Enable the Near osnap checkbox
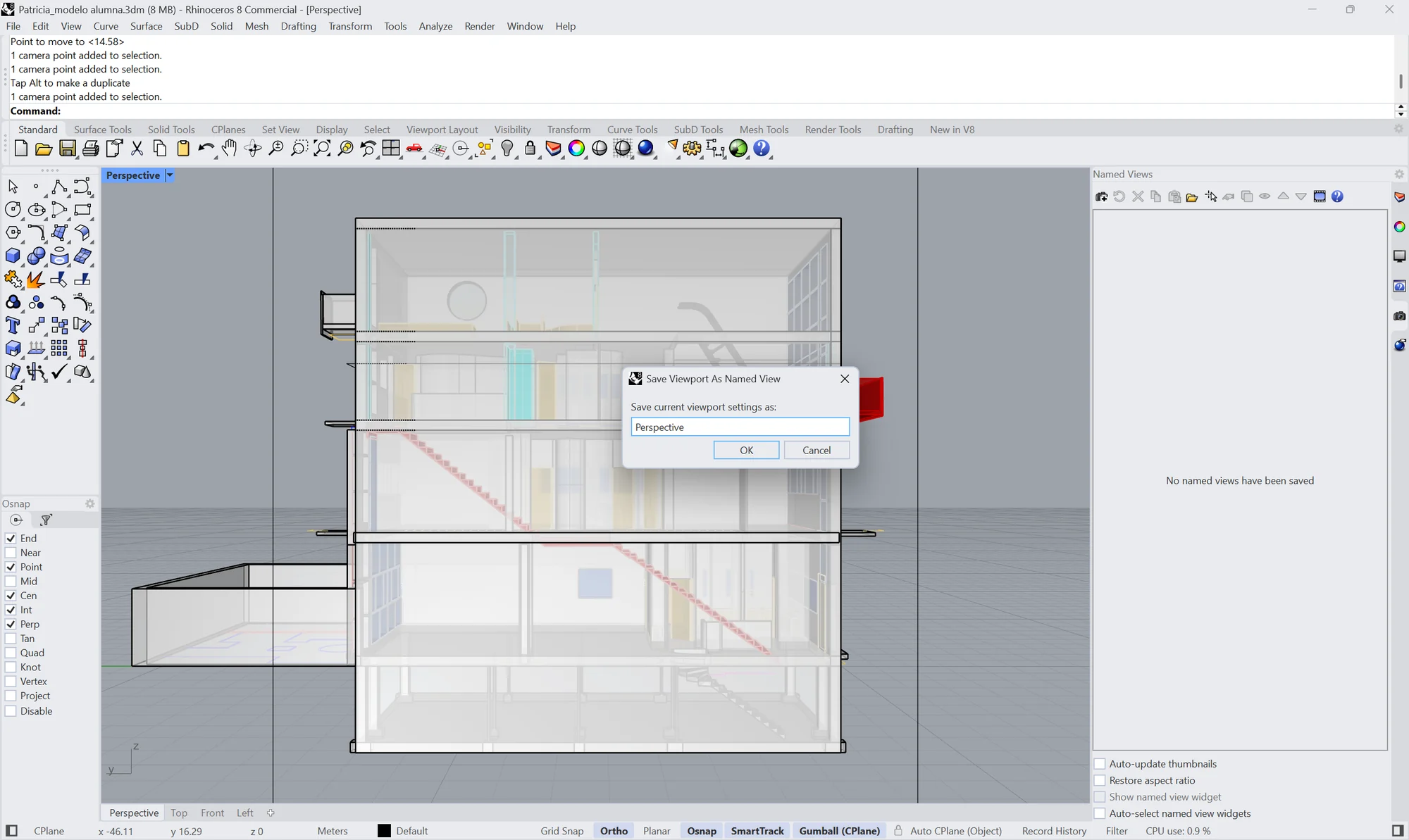The height and width of the screenshot is (840, 1409). 11,553
